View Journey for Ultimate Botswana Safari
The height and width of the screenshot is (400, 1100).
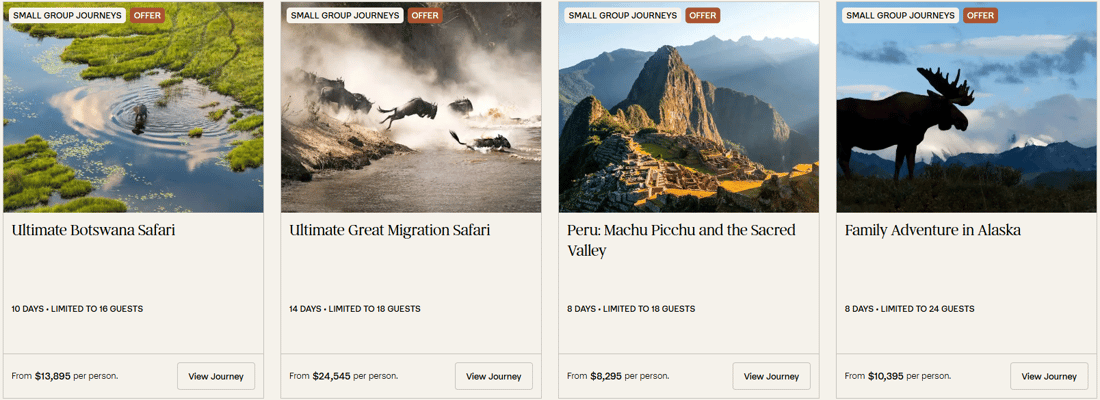coord(216,376)
